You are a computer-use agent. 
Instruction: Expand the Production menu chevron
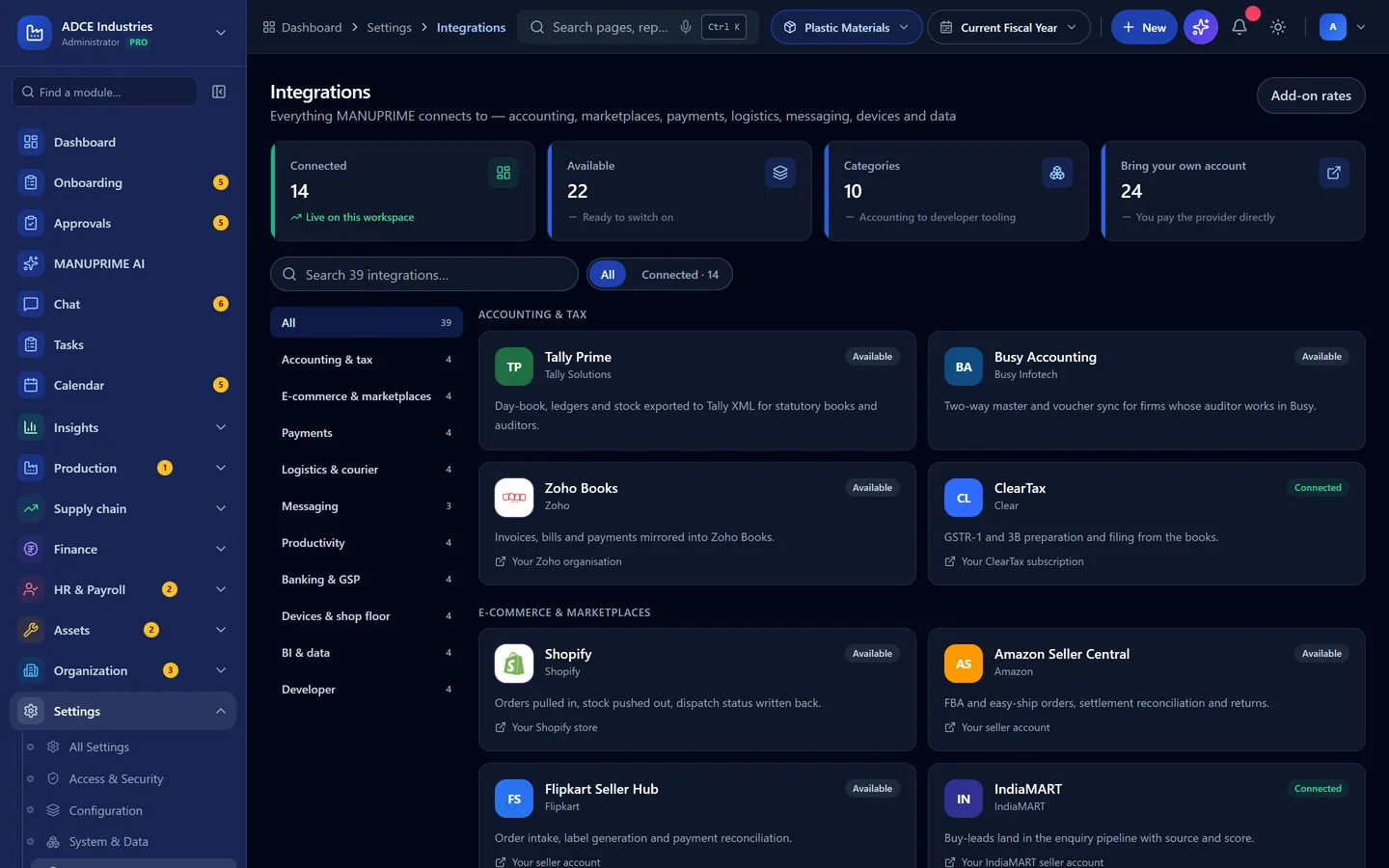point(221,468)
